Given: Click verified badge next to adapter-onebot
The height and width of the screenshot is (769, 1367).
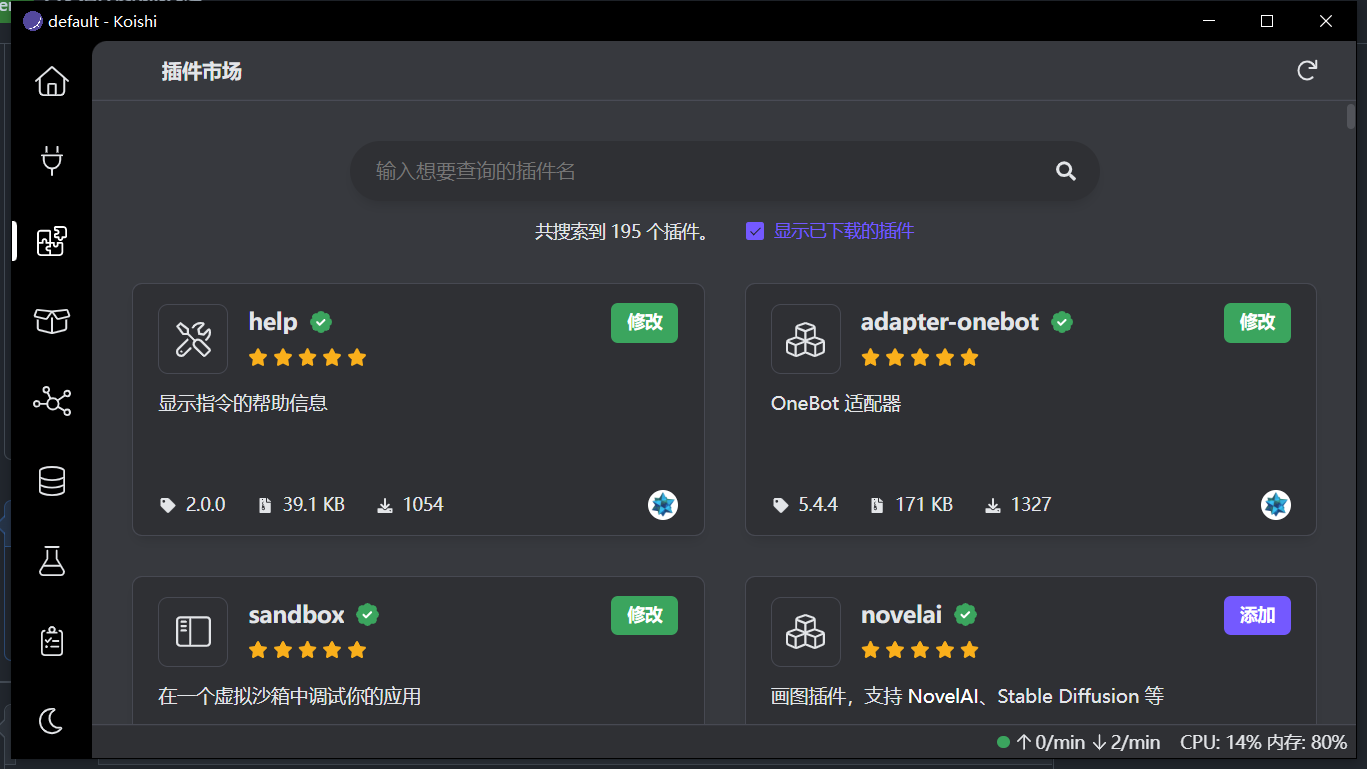Looking at the screenshot, I should coord(1062,322).
